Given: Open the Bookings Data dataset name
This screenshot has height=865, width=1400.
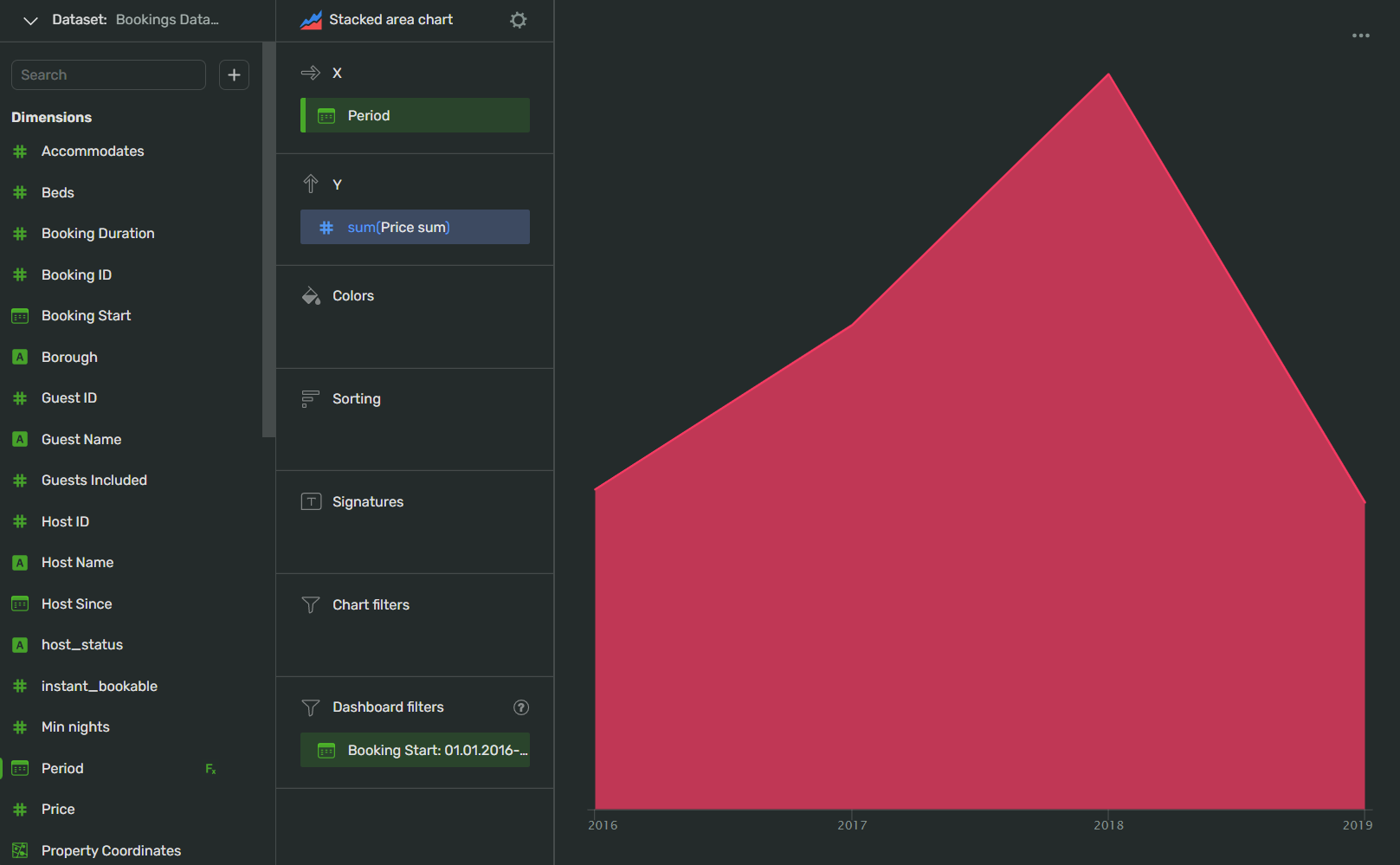Looking at the screenshot, I should (x=167, y=20).
